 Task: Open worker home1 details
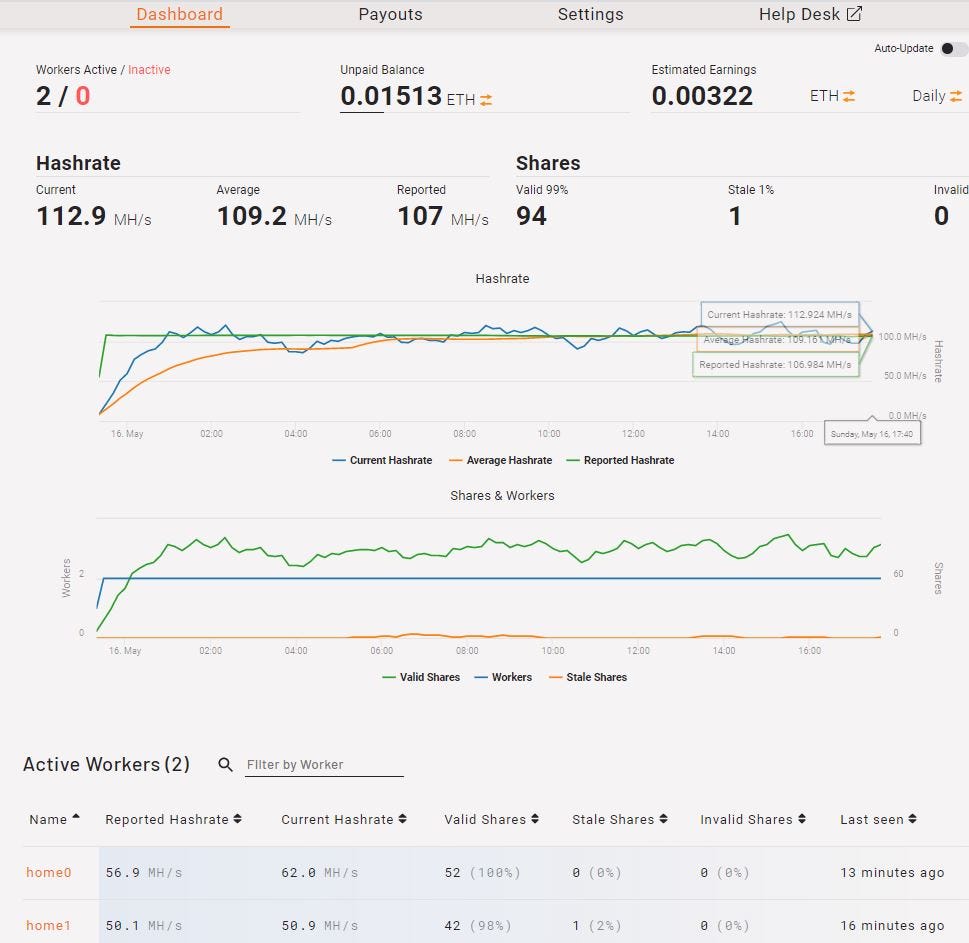(47, 925)
